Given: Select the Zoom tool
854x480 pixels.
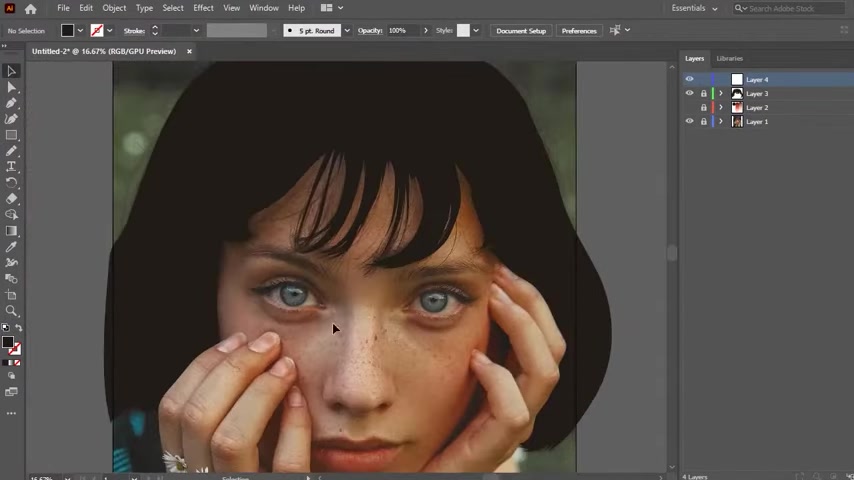Looking at the screenshot, I should point(11,311).
